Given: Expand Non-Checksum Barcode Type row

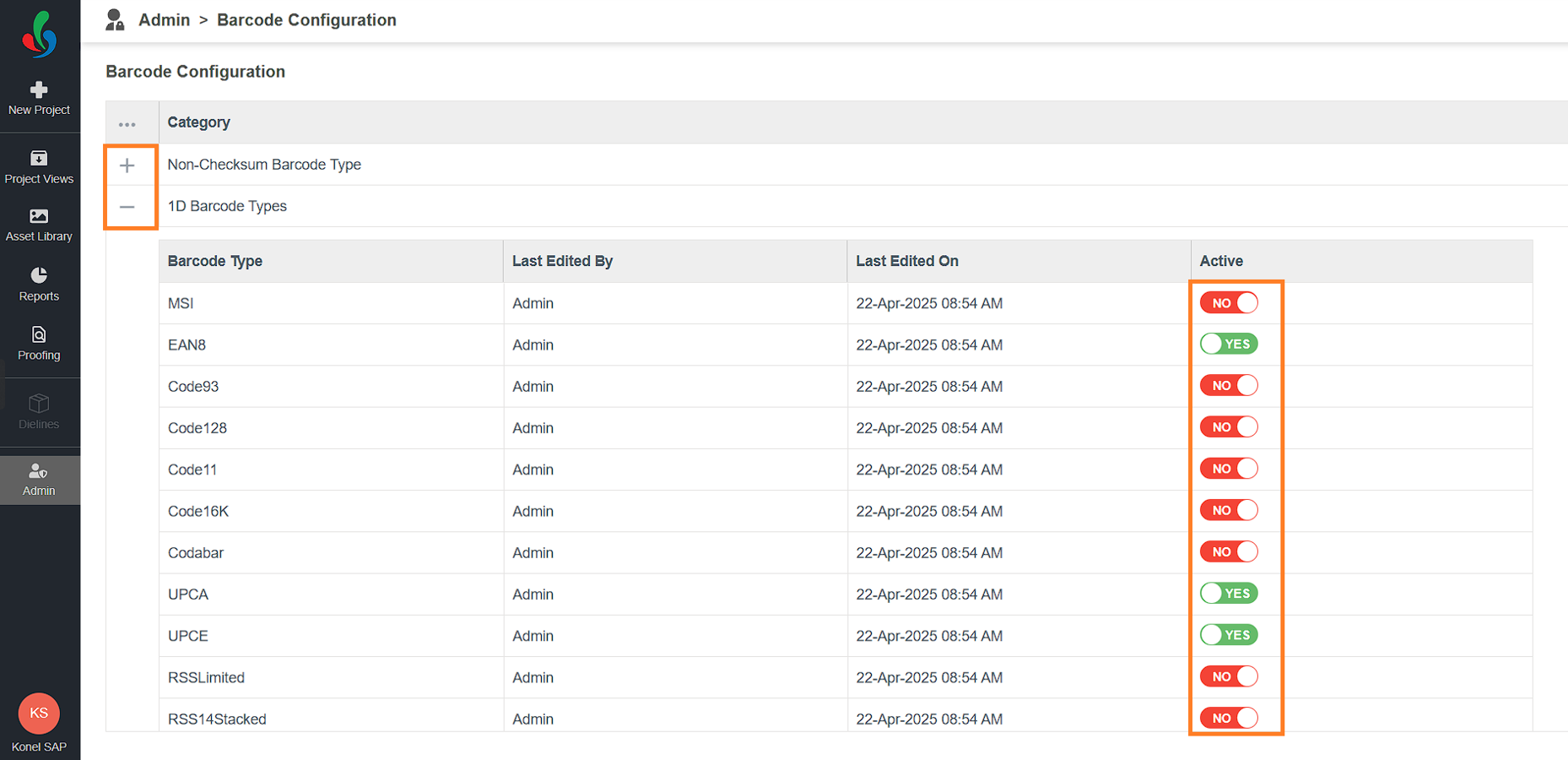Looking at the screenshot, I should click(127, 166).
